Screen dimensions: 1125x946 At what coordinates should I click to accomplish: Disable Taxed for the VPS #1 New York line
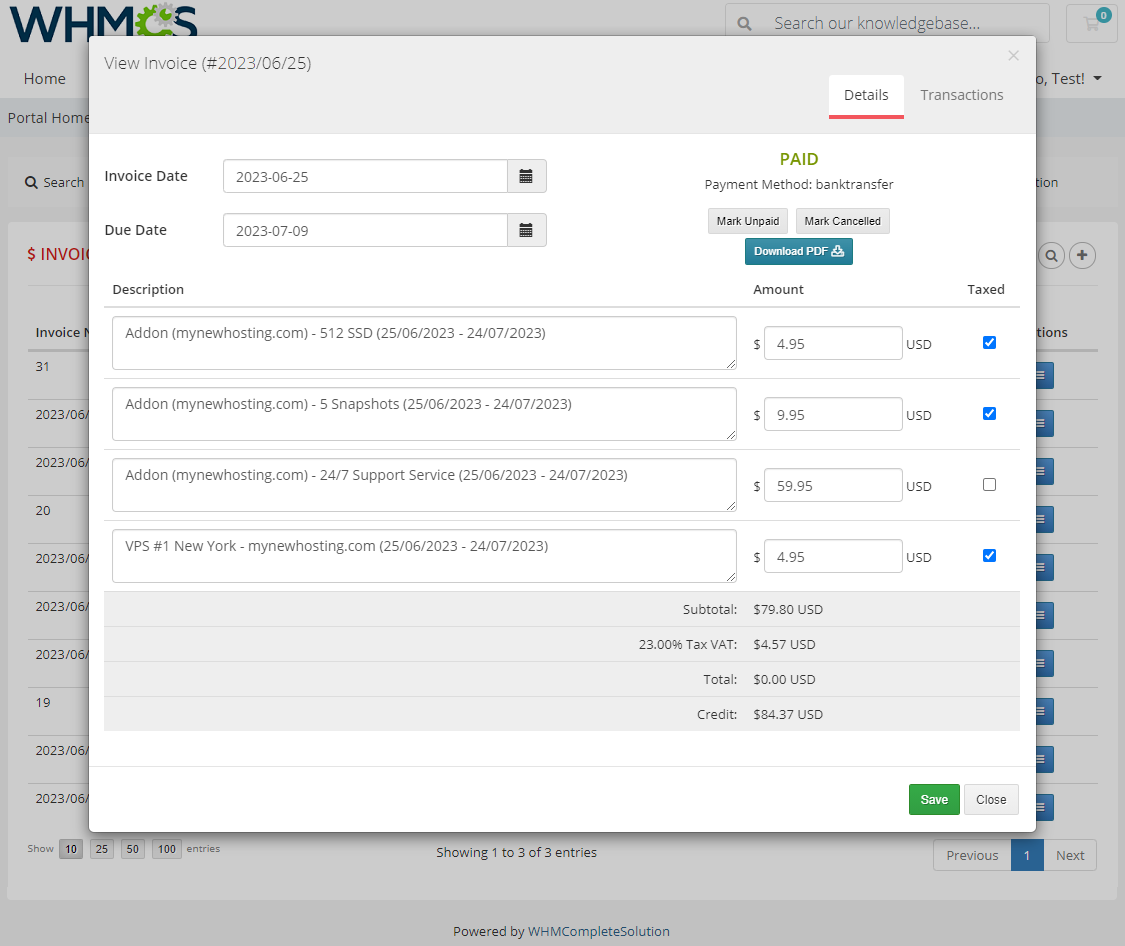989,555
